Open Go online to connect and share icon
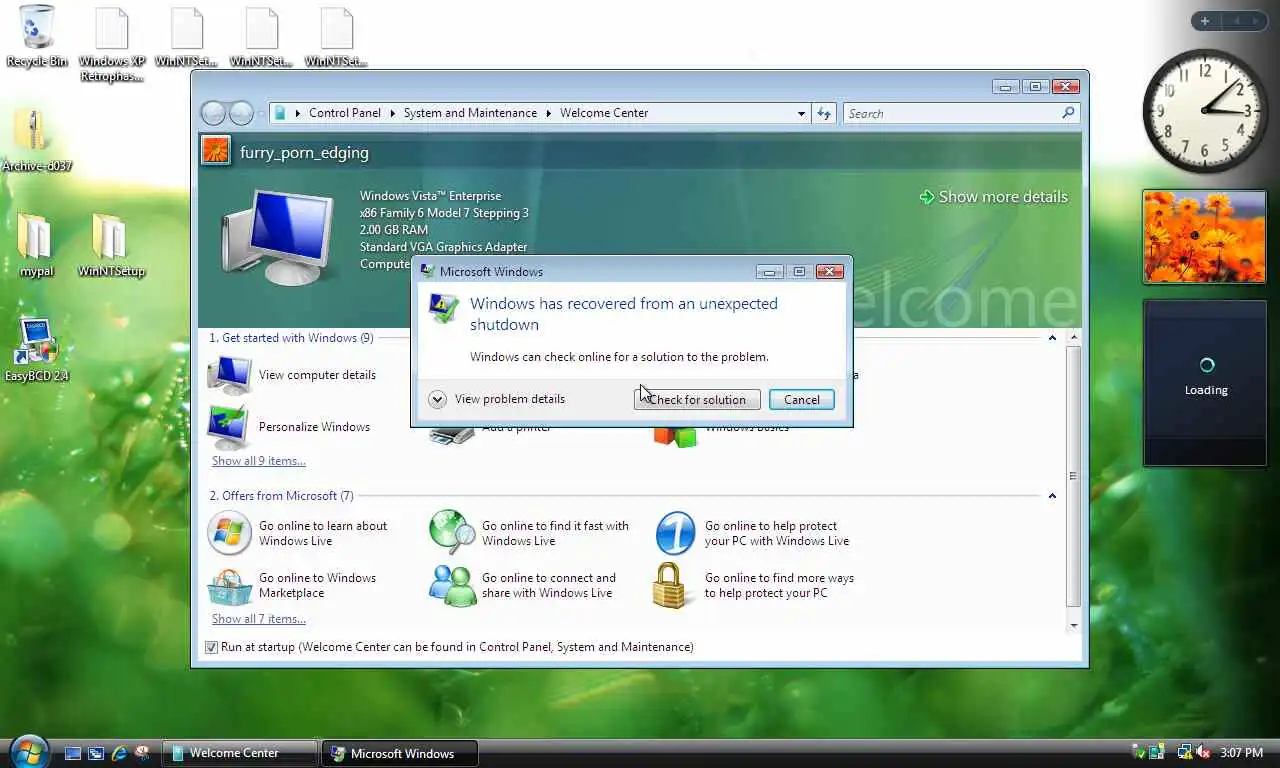This screenshot has height=768, width=1280. tap(452, 585)
